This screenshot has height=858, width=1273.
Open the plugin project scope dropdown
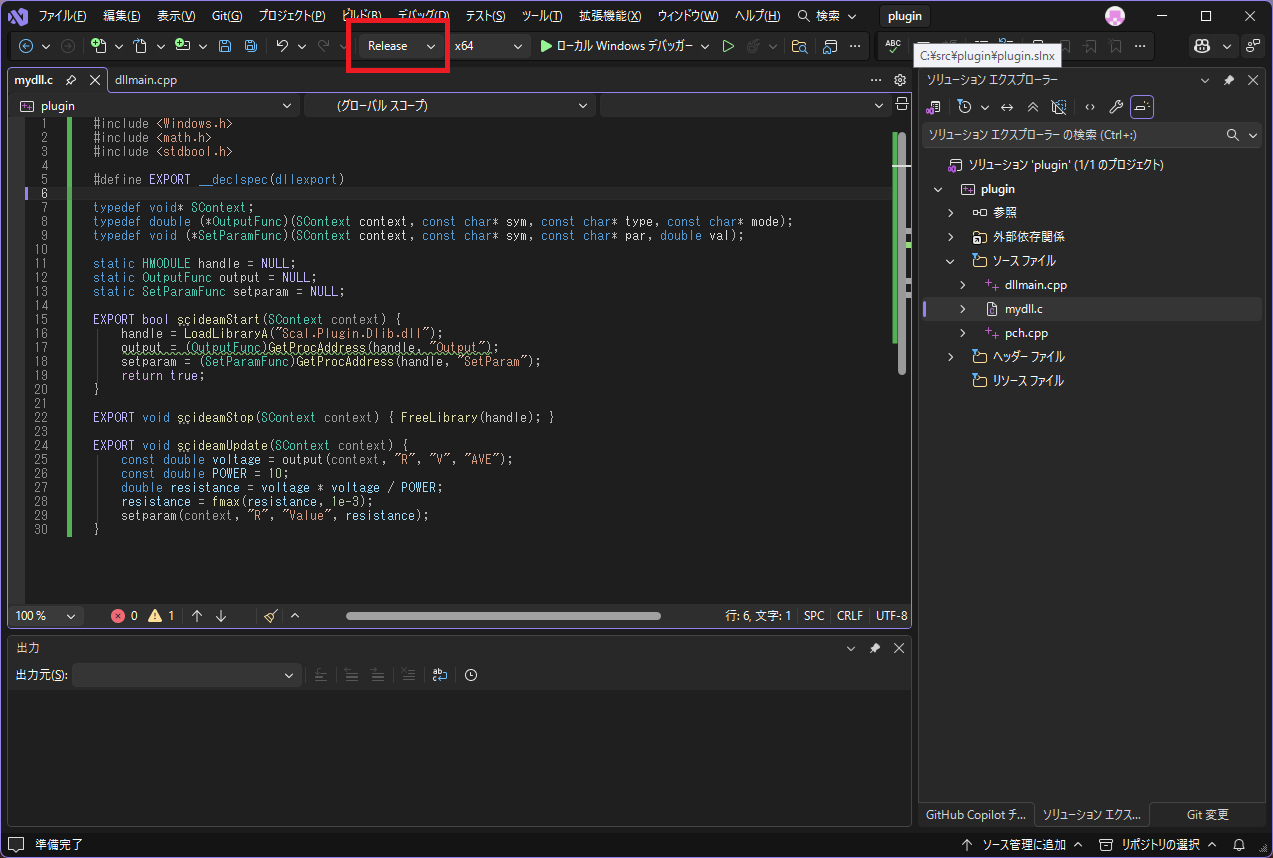[x=156, y=105]
